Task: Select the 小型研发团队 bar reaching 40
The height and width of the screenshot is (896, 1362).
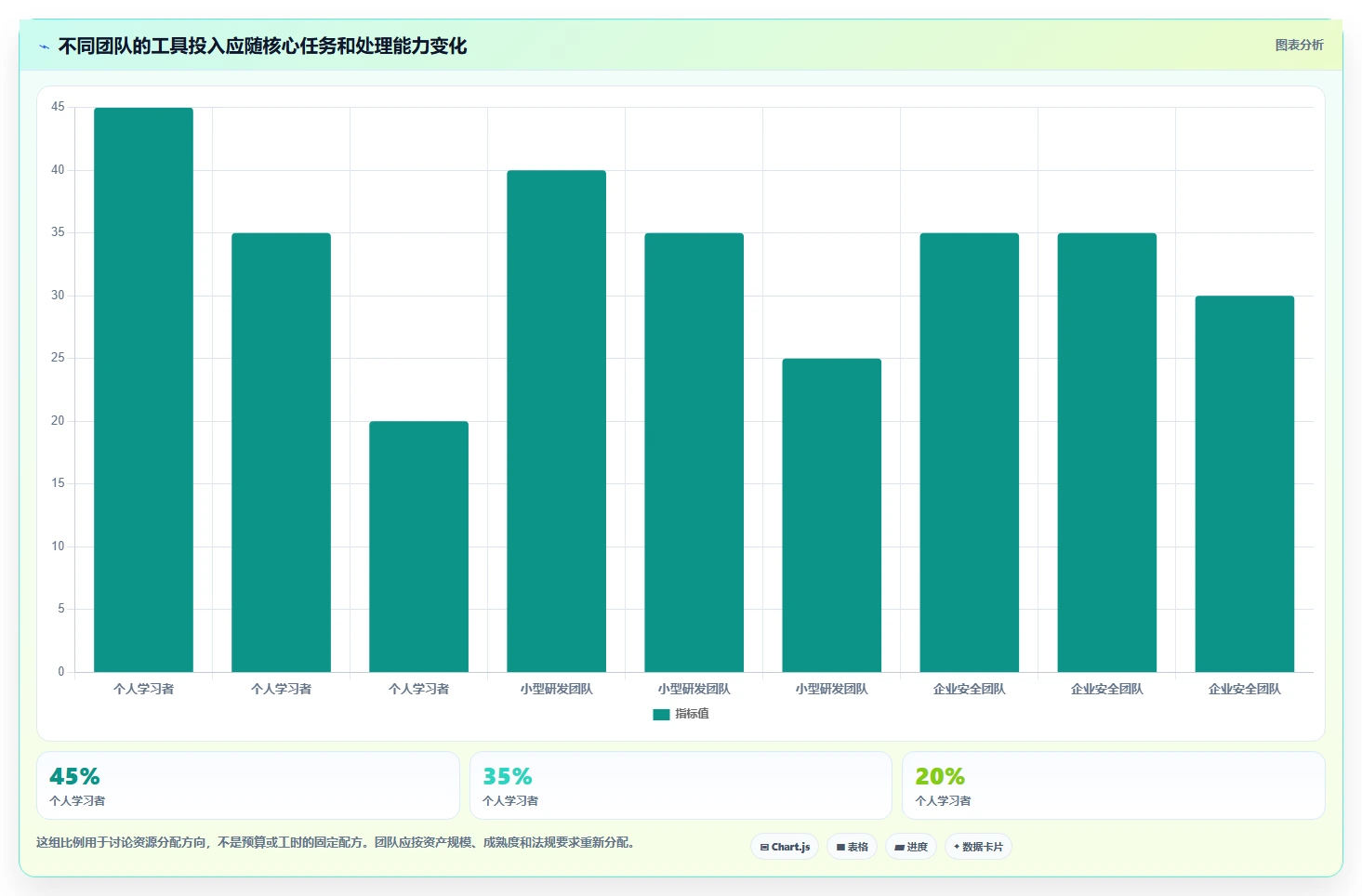Action: pyautogui.click(x=556, y=421)
